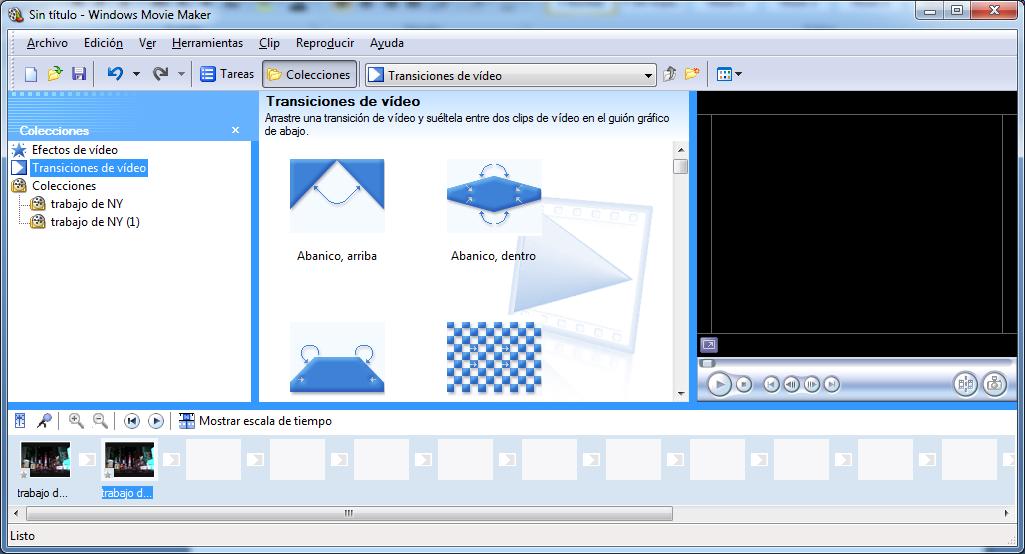This screenshot has width=1025, height=554.
Task: Open the undo history dropdown arrow
Action: (x=135, y=74)
